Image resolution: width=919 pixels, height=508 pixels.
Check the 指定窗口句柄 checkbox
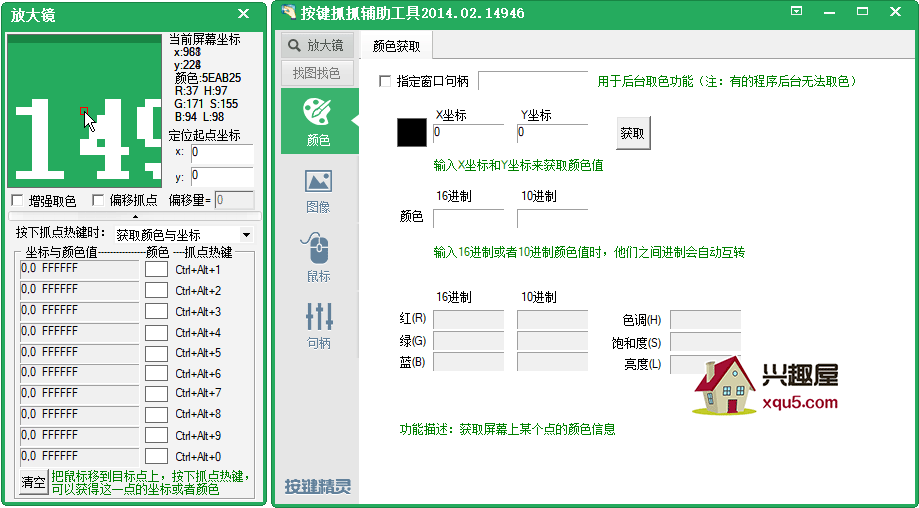click(385, 81)
